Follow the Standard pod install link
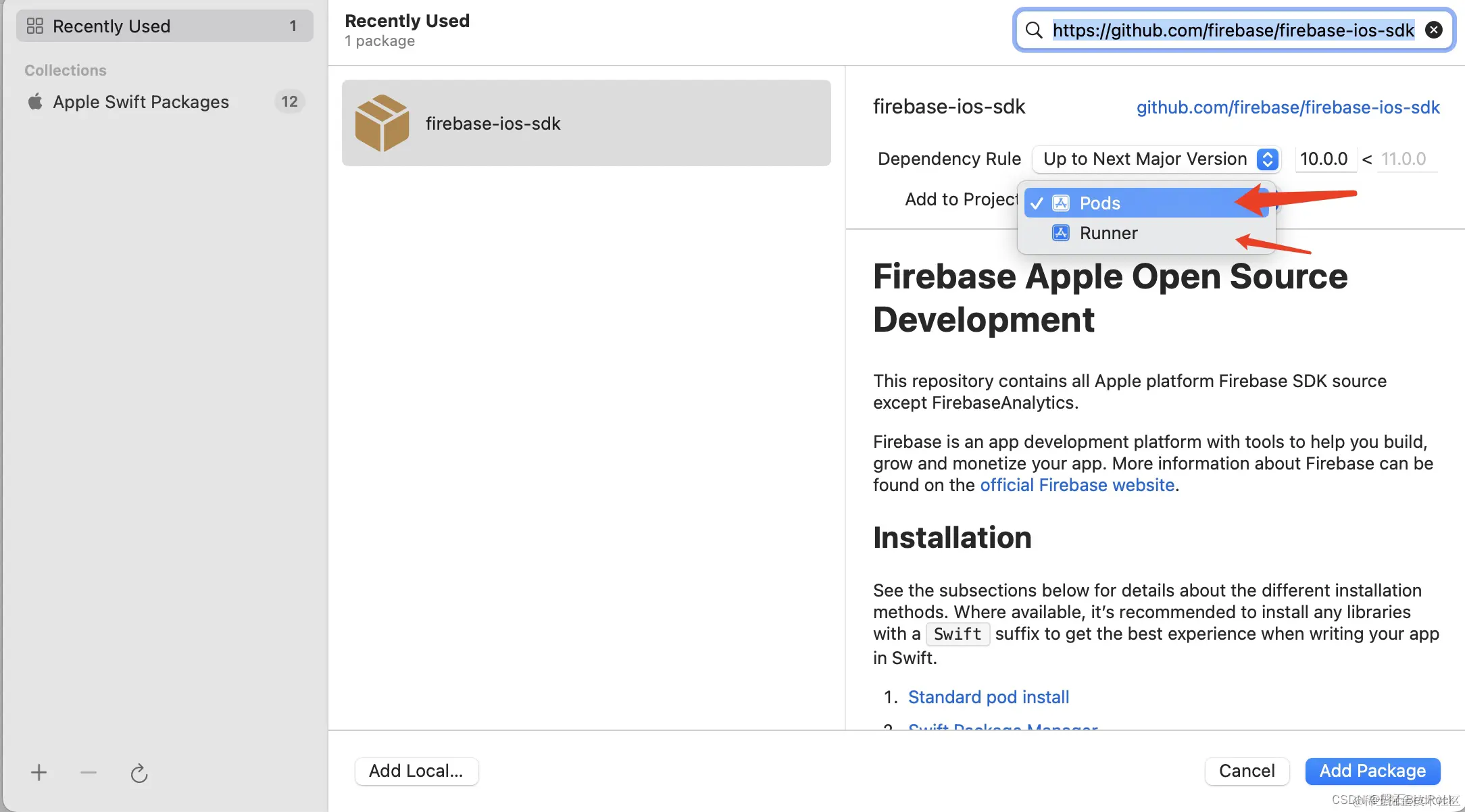 coord(988,697)
